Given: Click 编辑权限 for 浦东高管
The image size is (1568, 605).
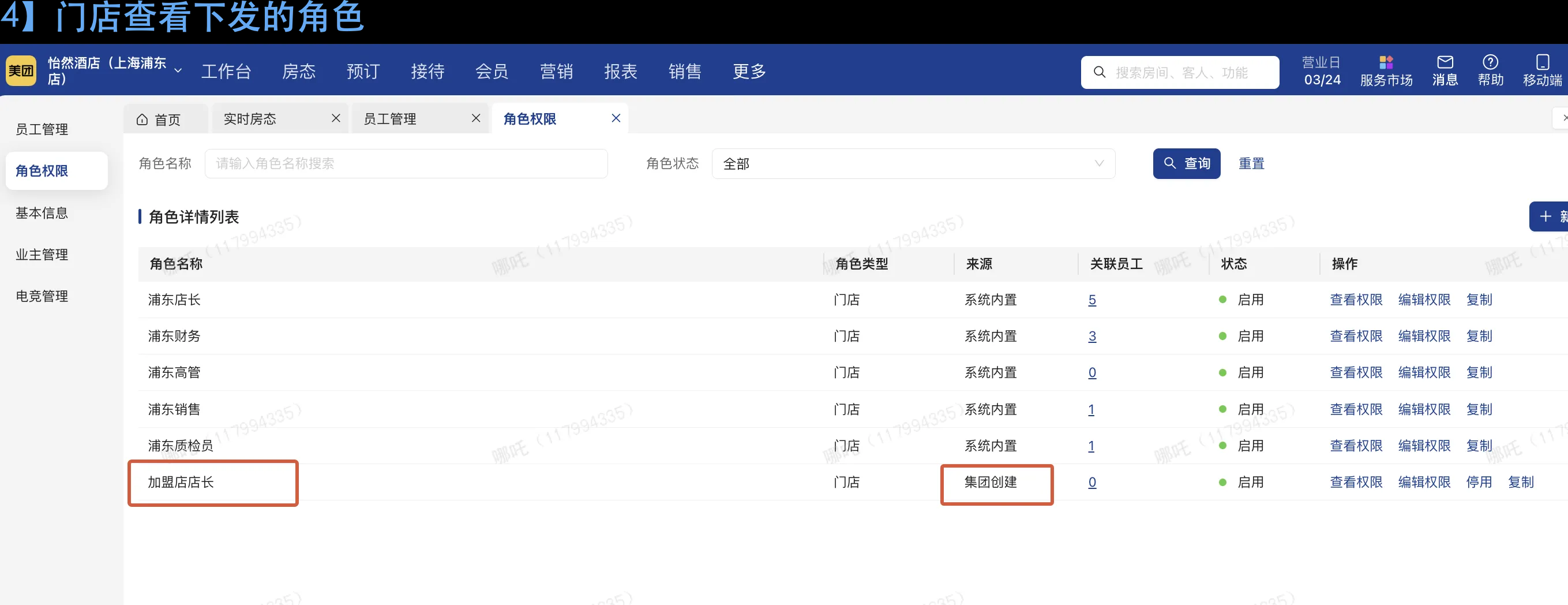Looking at the screenshot, I should pos(1424,372).
